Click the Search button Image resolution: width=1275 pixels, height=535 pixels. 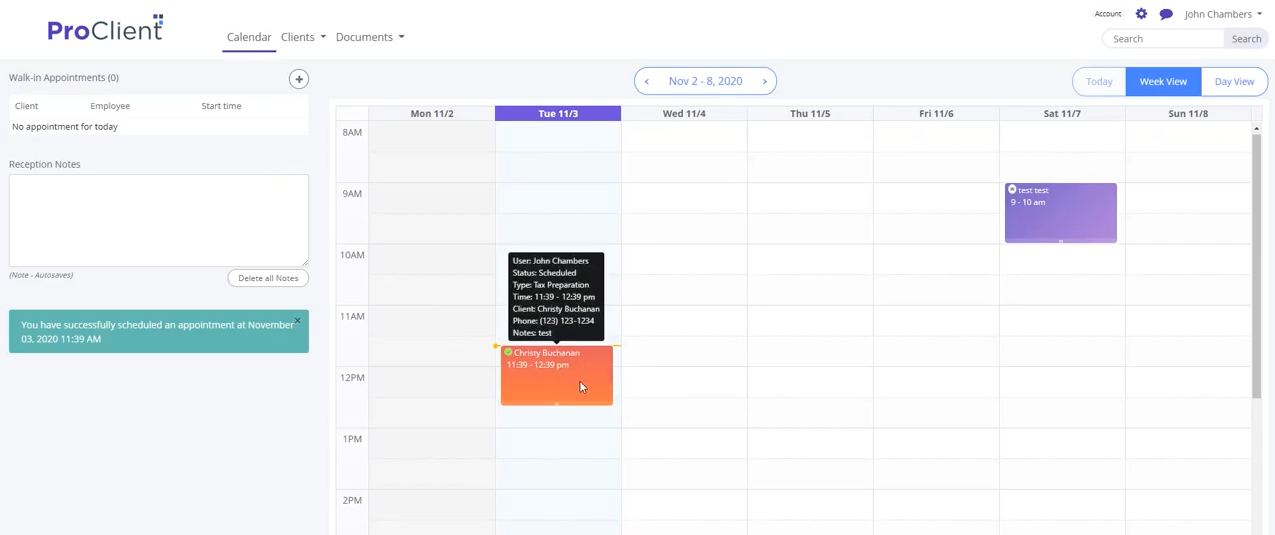click(x=1246, y=39)
